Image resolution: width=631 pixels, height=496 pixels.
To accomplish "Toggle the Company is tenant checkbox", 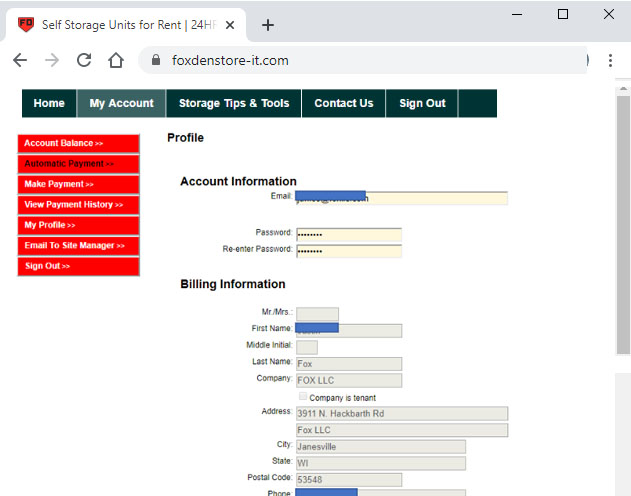I will coord(302,397).
